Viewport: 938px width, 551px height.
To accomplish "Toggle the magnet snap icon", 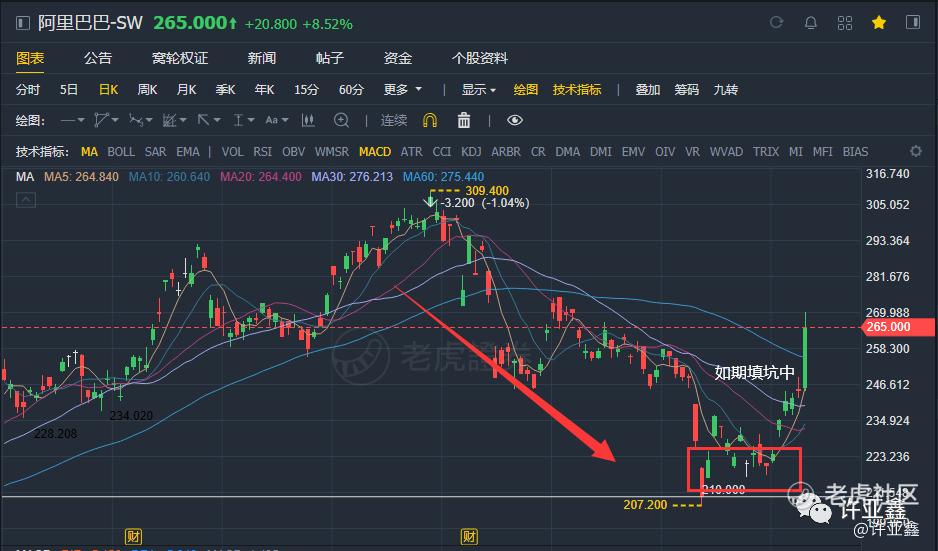I will [430, 121].
